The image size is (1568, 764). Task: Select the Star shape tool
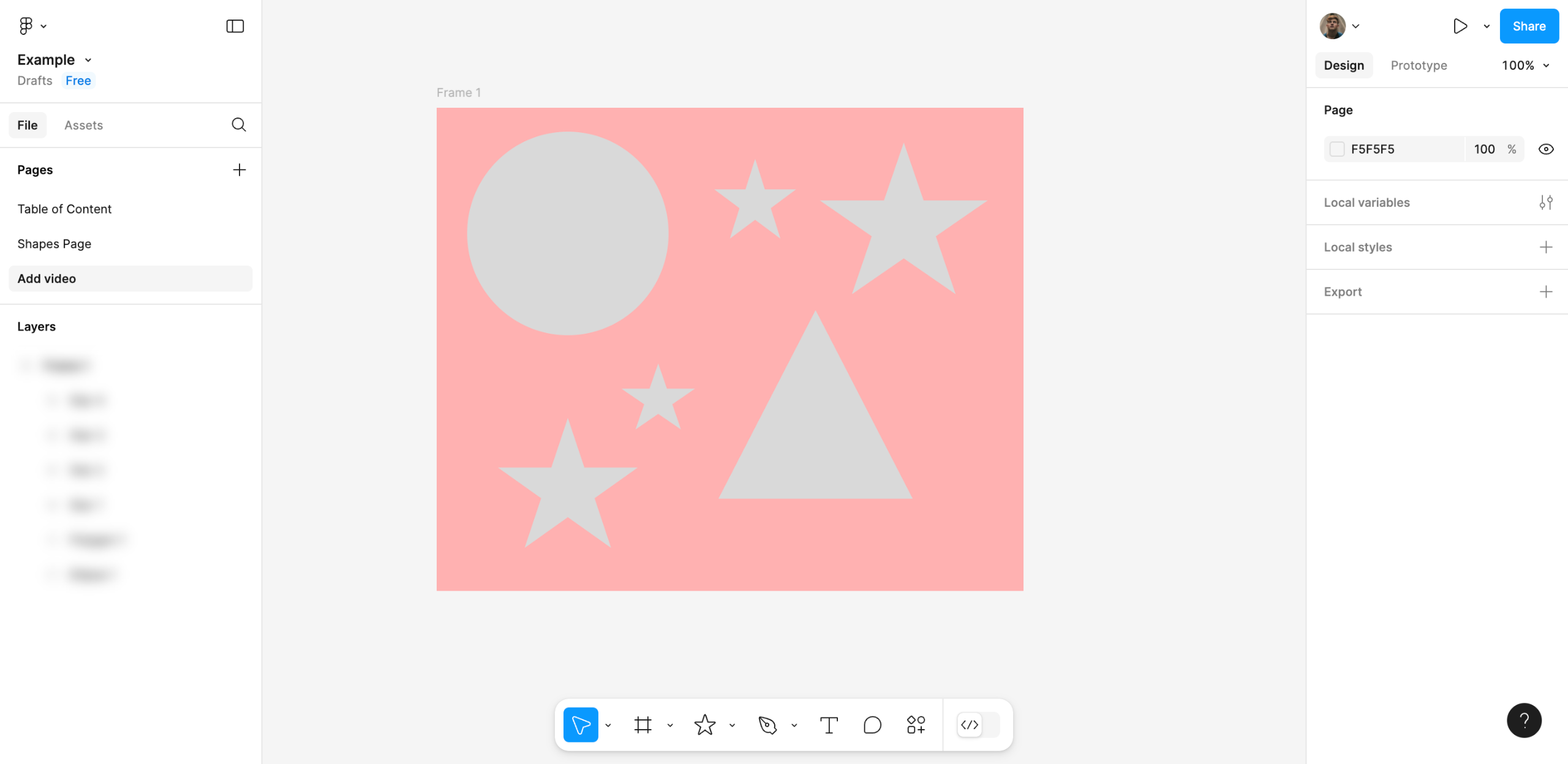click(x=704, y=725)
